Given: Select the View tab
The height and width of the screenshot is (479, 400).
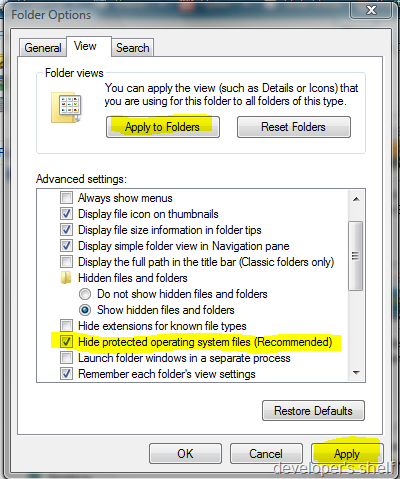Looking at the screenshot, I should coord(89,46).
